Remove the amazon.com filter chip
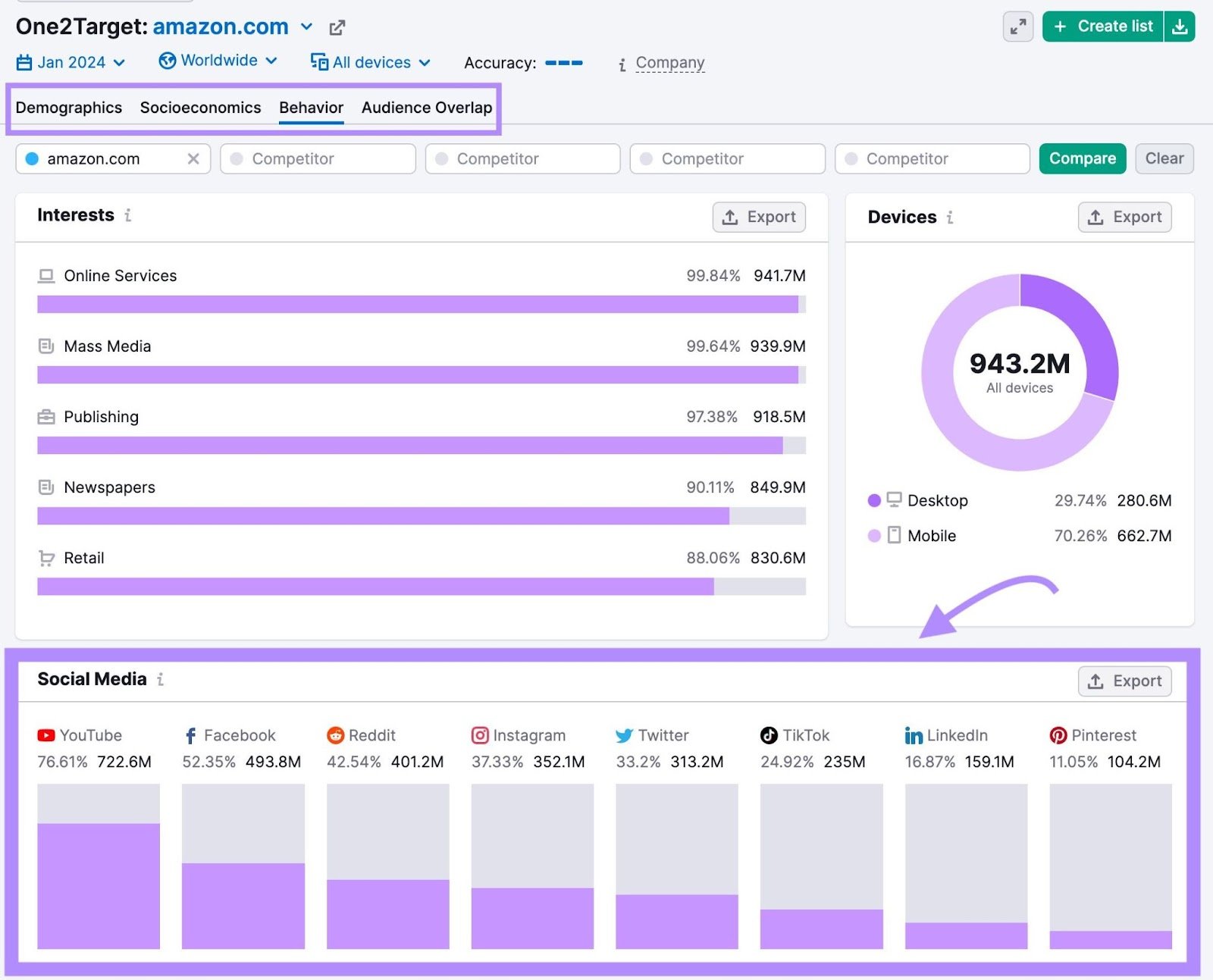The width and height of the screenshot is (1213, 980). click(194, 158)
